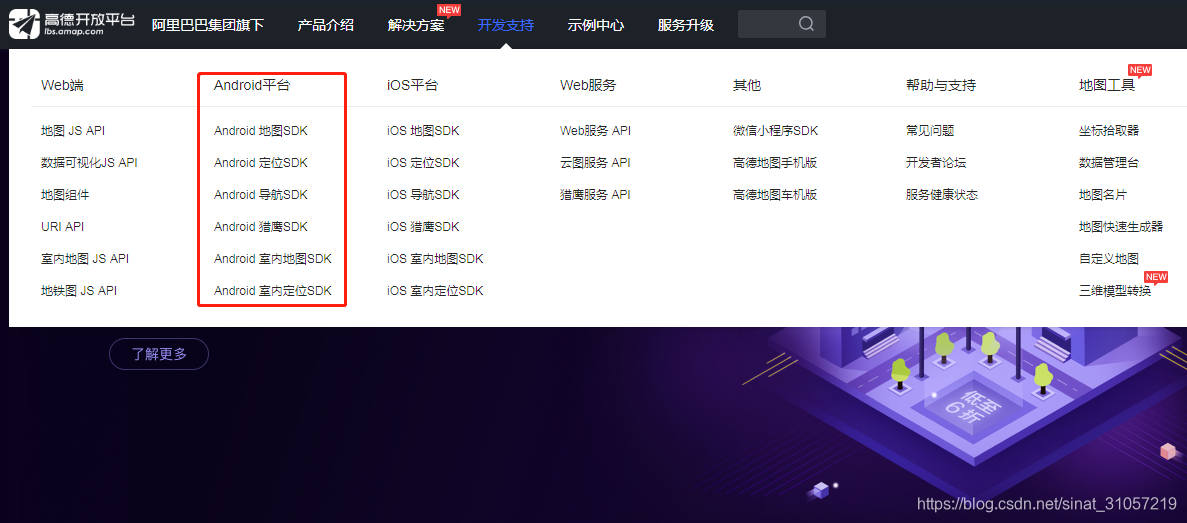Open the 示例中心 menu
The height and width of the screenshot is (523, 1187).
coord(596,25)
